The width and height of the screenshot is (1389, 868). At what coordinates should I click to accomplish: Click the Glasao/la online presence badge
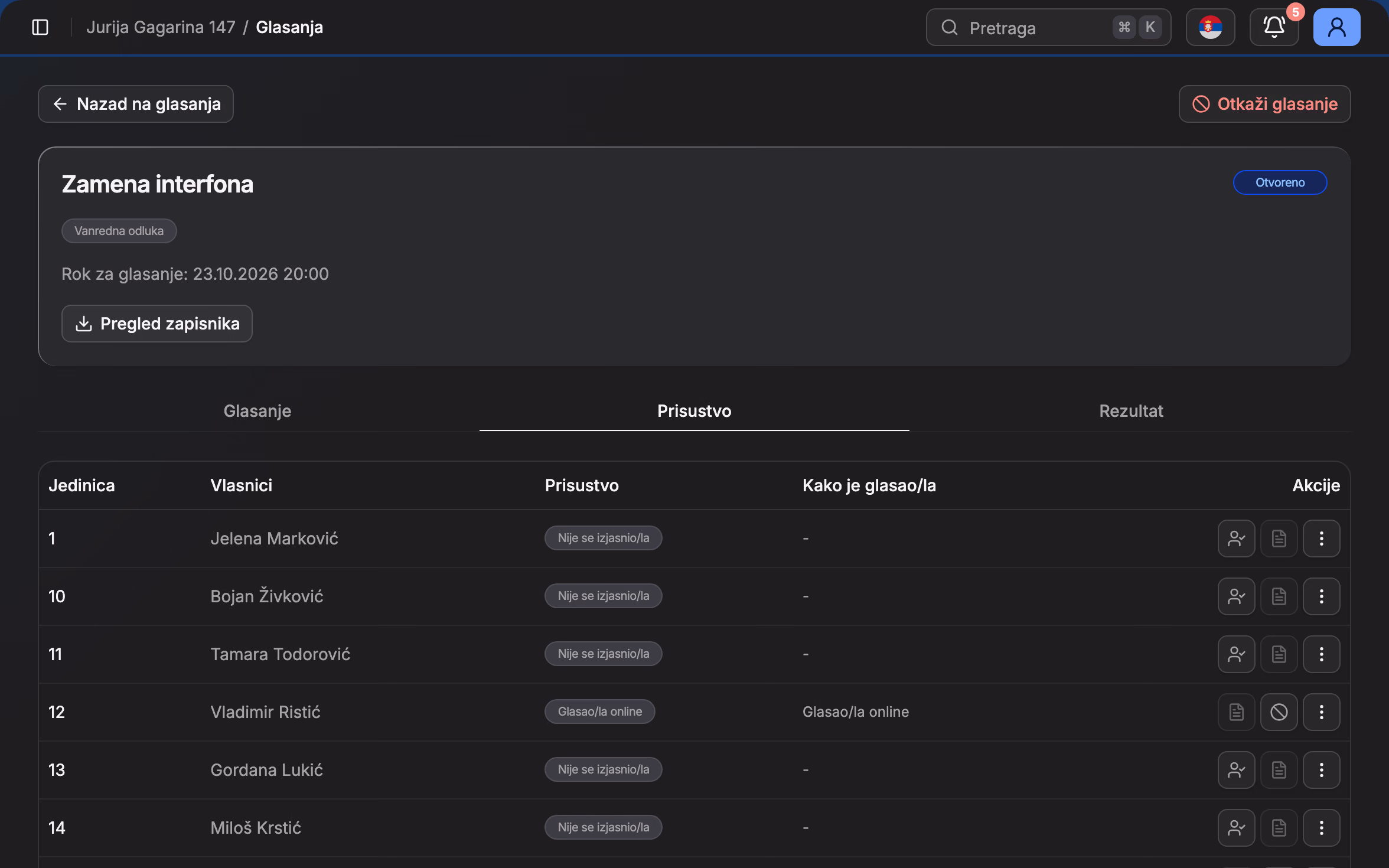[599, 712]
